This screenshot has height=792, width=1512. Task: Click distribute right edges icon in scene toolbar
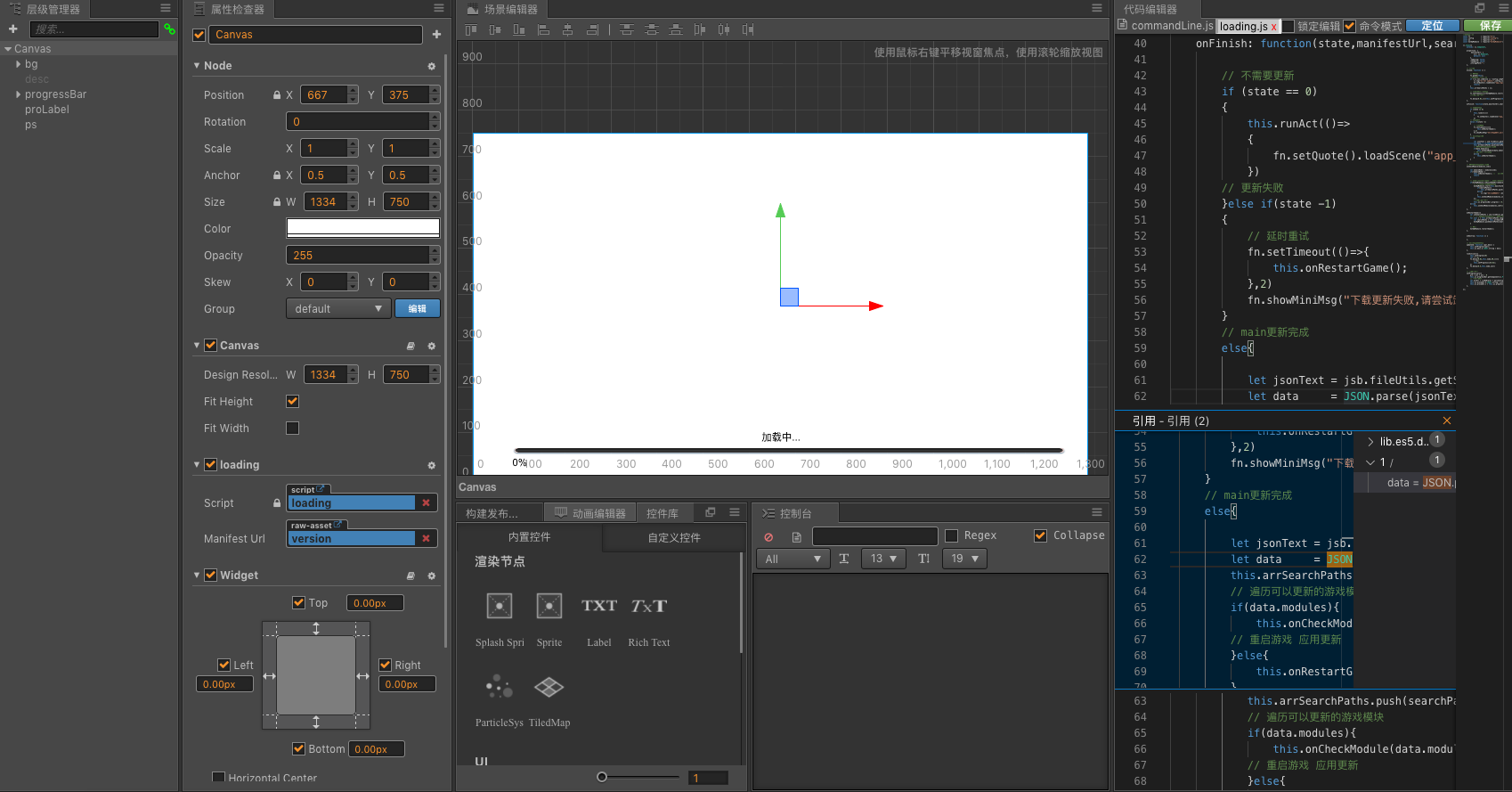748,29
